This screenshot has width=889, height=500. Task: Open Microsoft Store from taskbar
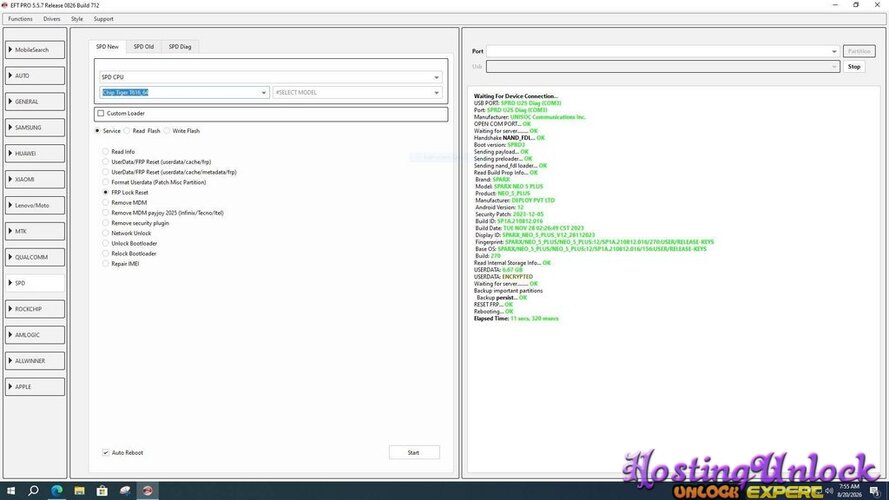[x=102, y=491]
